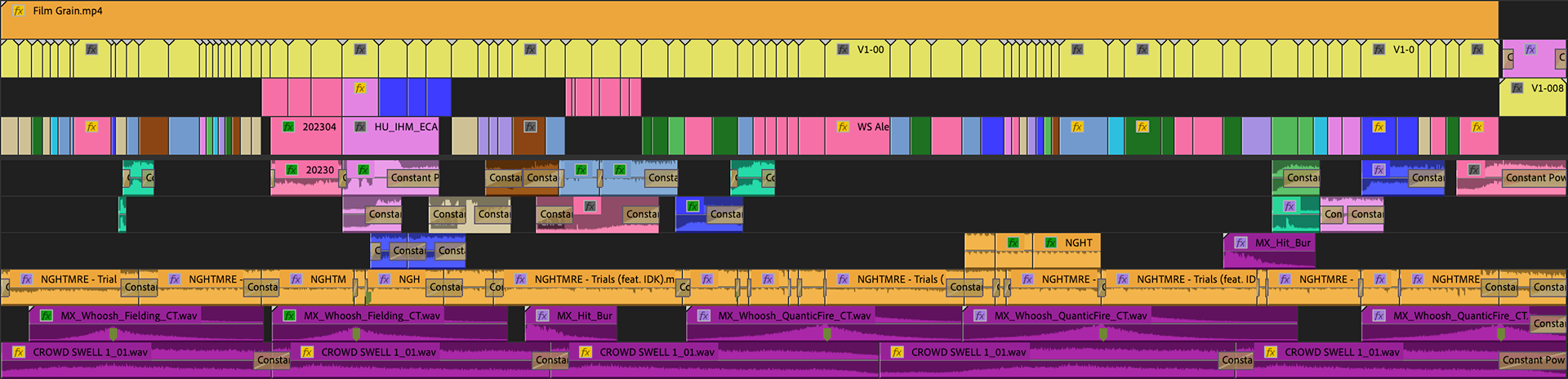Select the WS Ale video clip label
This screenshot has height=379, width=1568.
click(x=873, y=127)
